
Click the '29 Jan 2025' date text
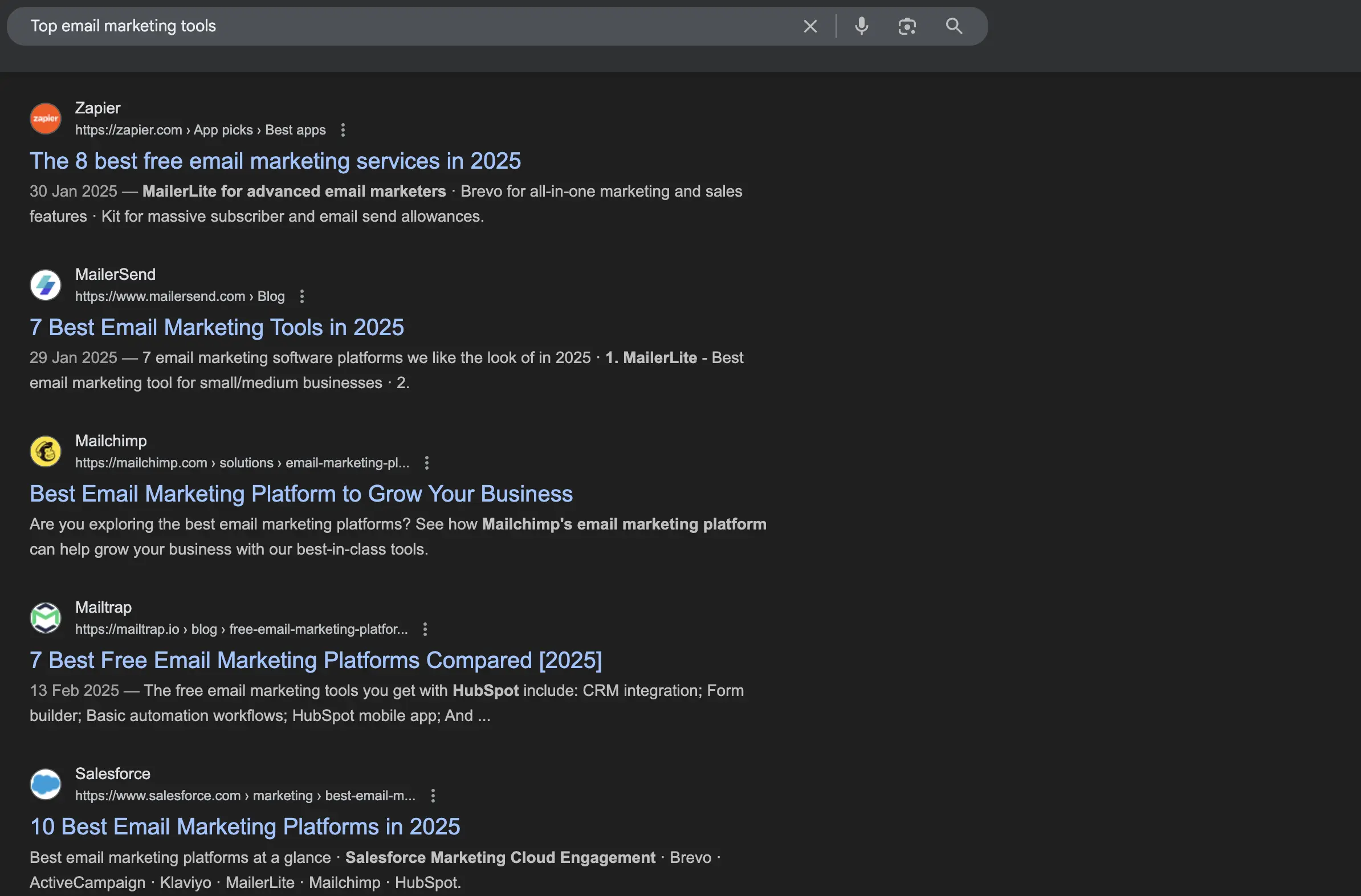(x=73, y=357)
